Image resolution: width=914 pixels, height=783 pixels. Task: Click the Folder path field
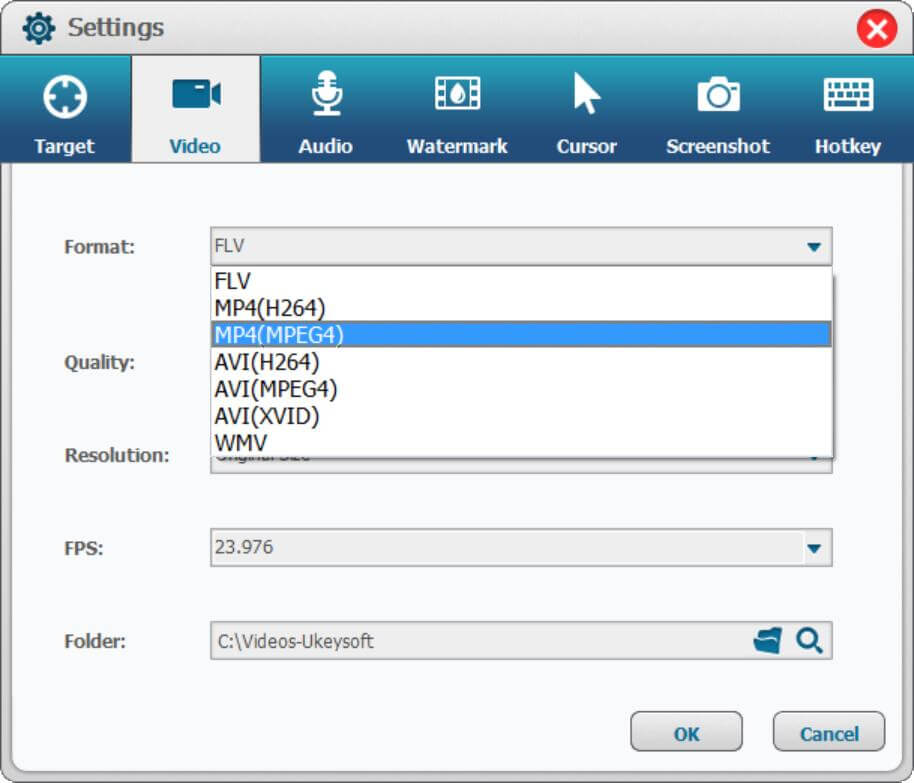point(478,641)
